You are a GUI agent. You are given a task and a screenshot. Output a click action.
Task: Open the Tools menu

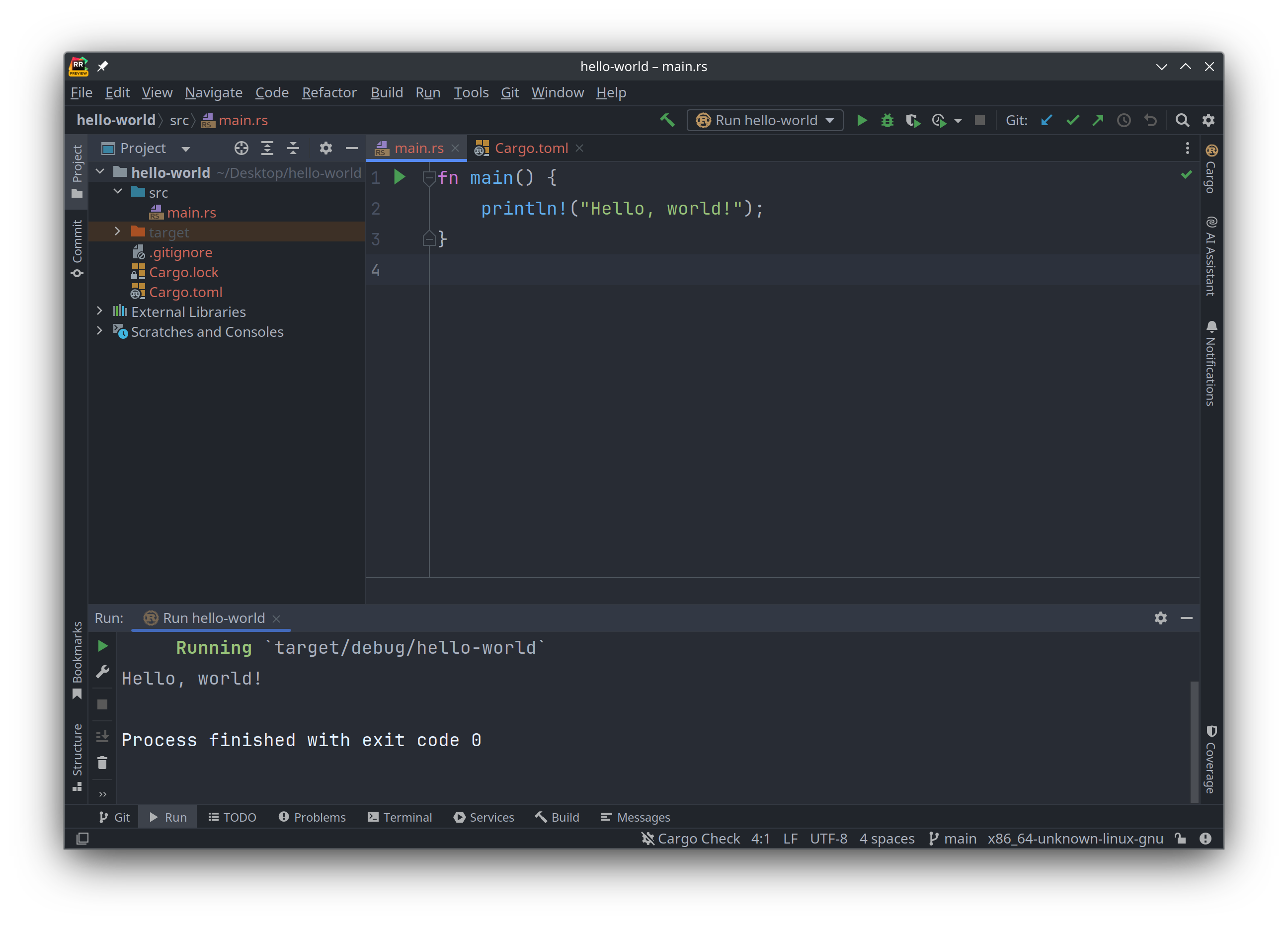[x=471, y=92]
